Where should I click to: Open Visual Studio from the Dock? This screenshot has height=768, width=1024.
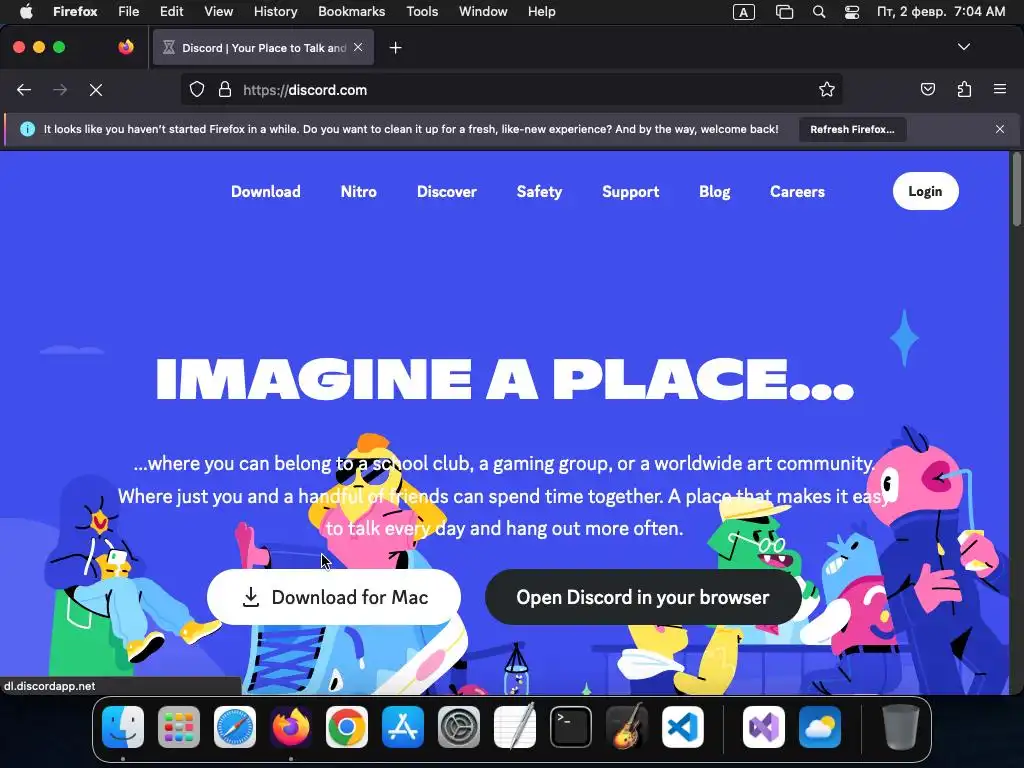[763, 727]
